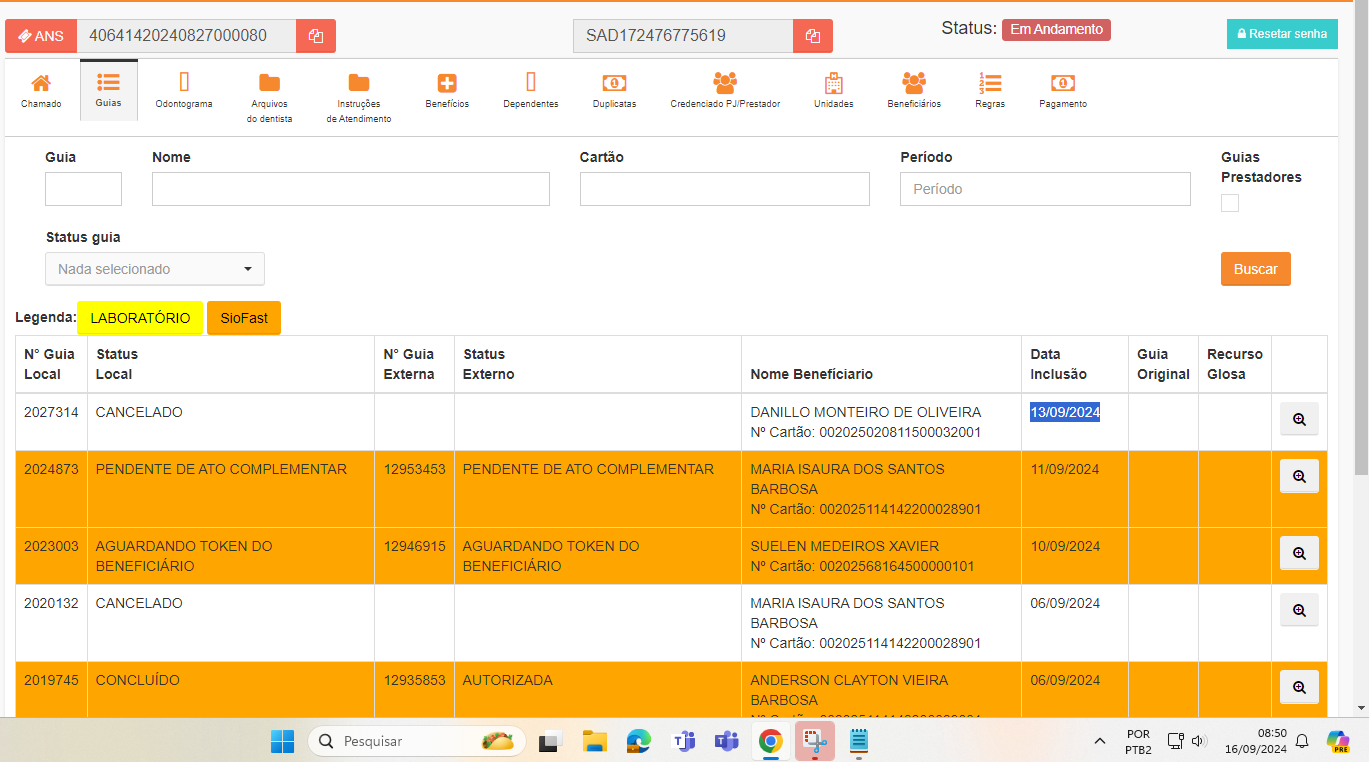Toggle the Guias Prestadores checkbox

pyautogui.click(x=1230, y=203)
